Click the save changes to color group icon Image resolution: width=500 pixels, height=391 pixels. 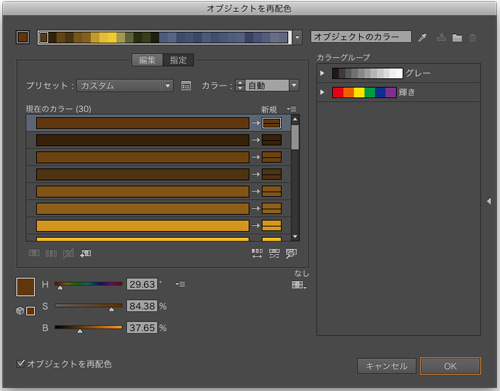point(441,37)
